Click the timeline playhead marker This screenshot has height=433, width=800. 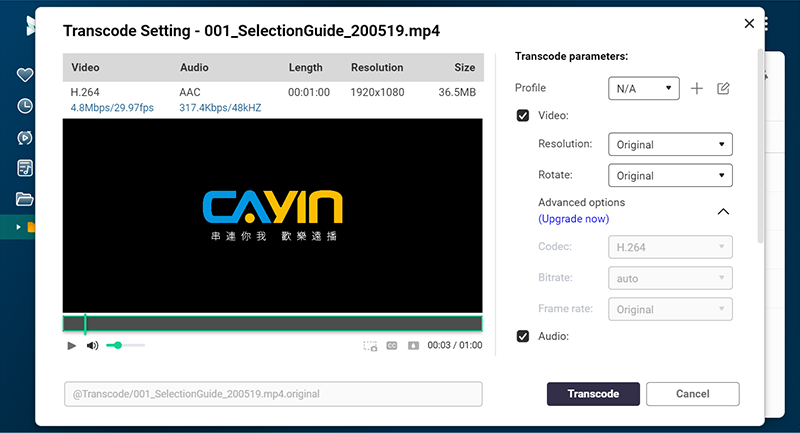click(x=85, y=323)
